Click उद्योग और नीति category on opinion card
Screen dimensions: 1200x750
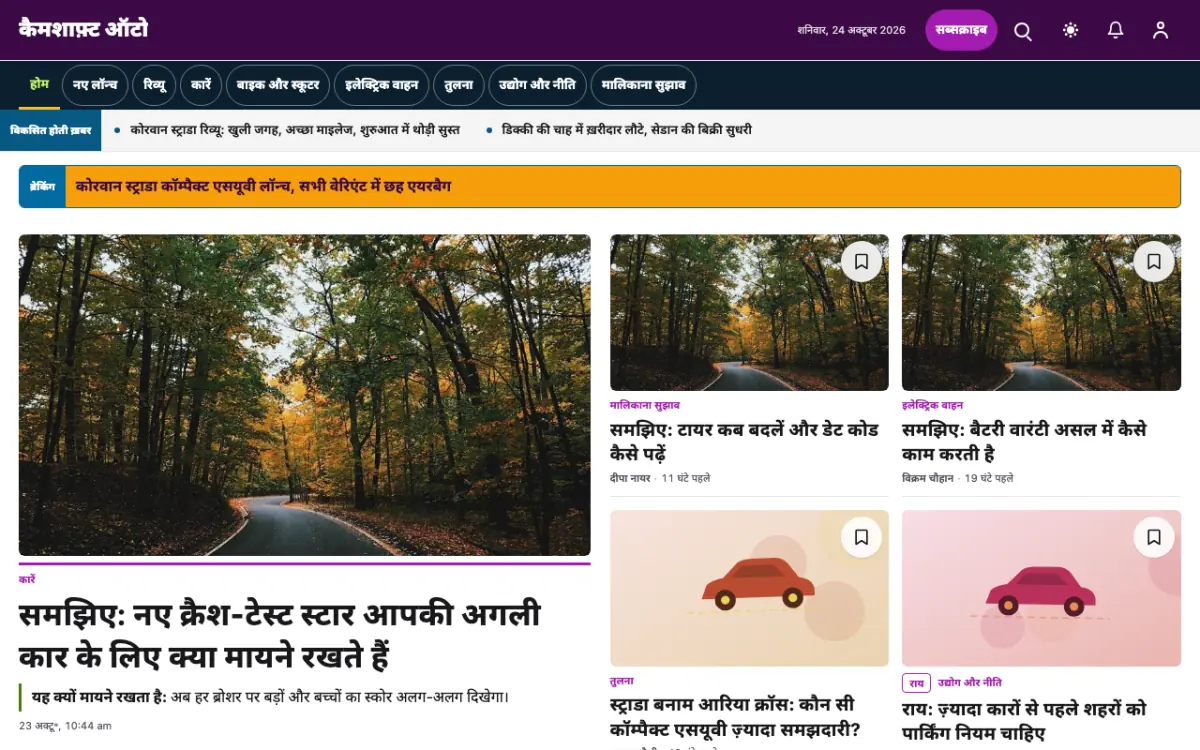click(970, 682)
